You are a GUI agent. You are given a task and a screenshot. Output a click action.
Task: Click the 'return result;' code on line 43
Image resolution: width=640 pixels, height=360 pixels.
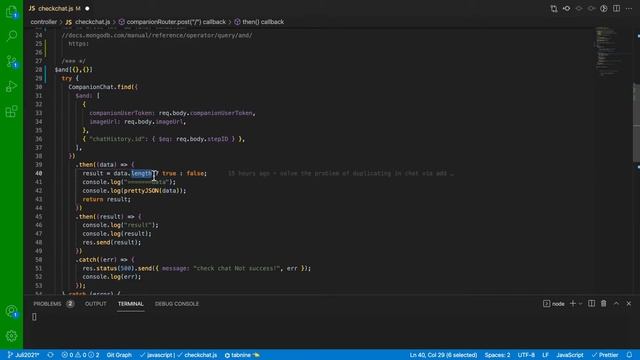coord(107,200)
